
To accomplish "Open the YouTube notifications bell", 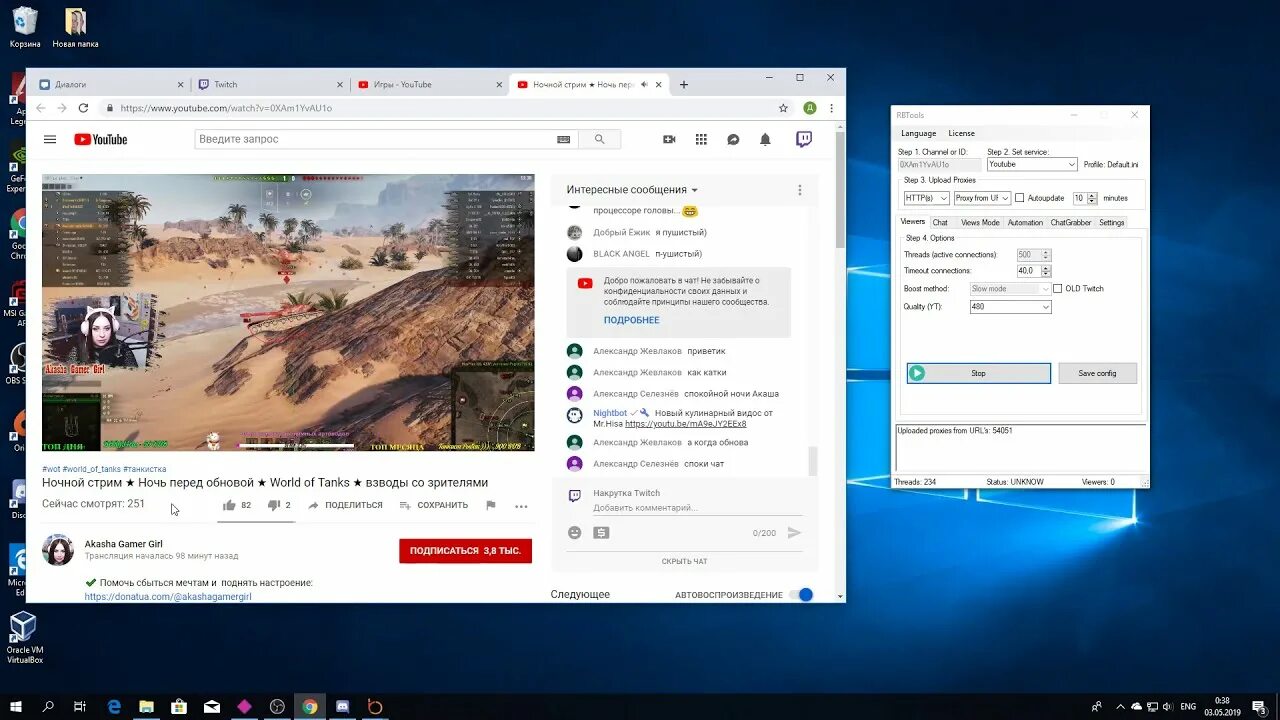I will pos(765,139).
